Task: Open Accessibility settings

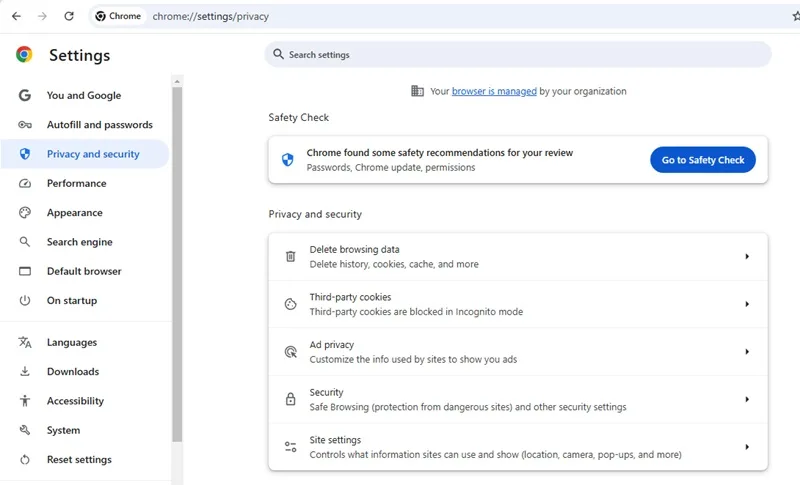Action: tap(85, 401)
